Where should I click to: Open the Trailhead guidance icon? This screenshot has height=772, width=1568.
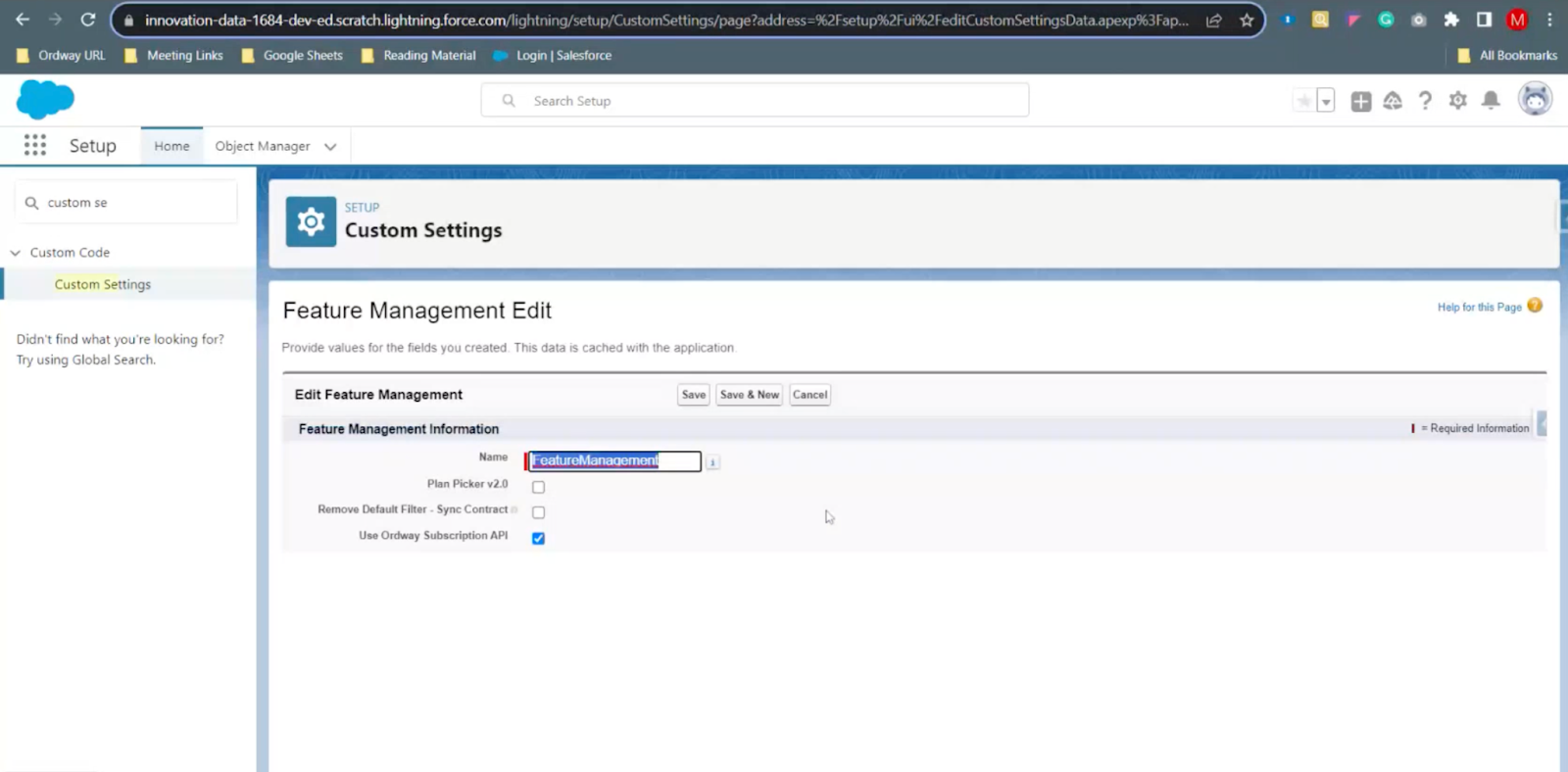point(1393,101)
